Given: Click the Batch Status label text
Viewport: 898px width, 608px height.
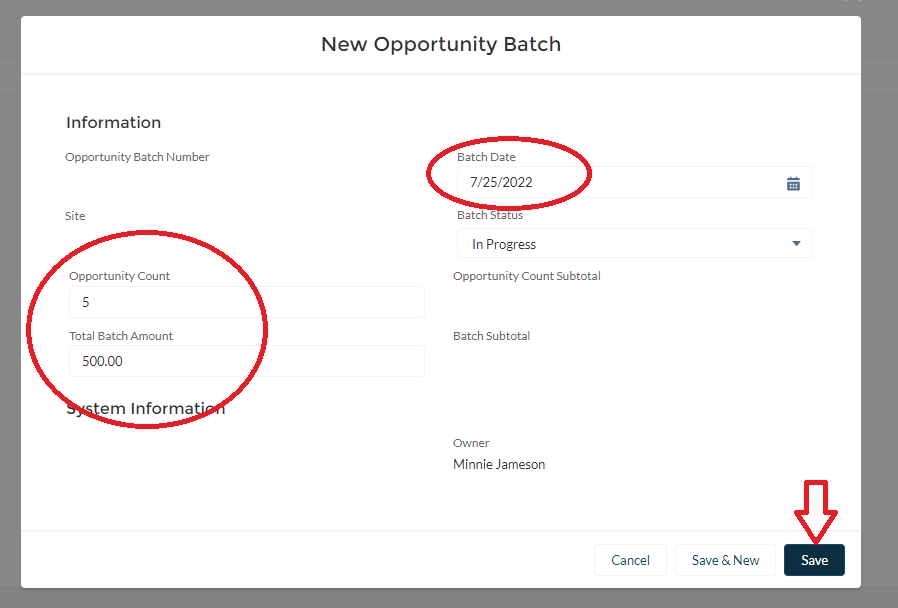Looking at the screenshot, I should [490, 215].
